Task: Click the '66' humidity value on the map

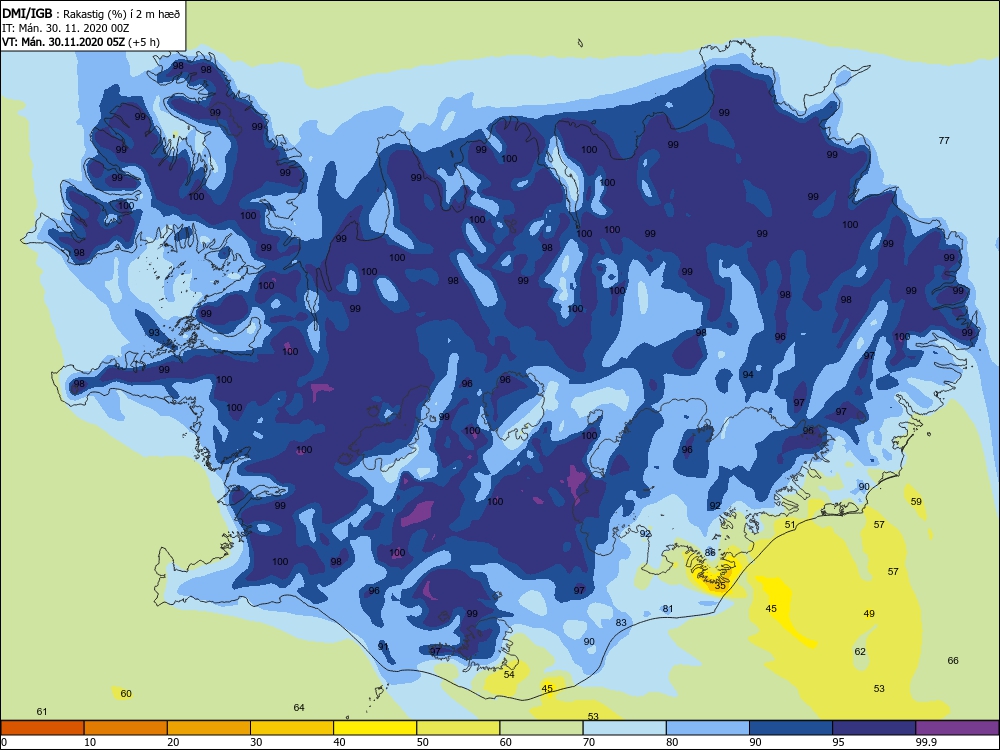Action: click(953, 661)
